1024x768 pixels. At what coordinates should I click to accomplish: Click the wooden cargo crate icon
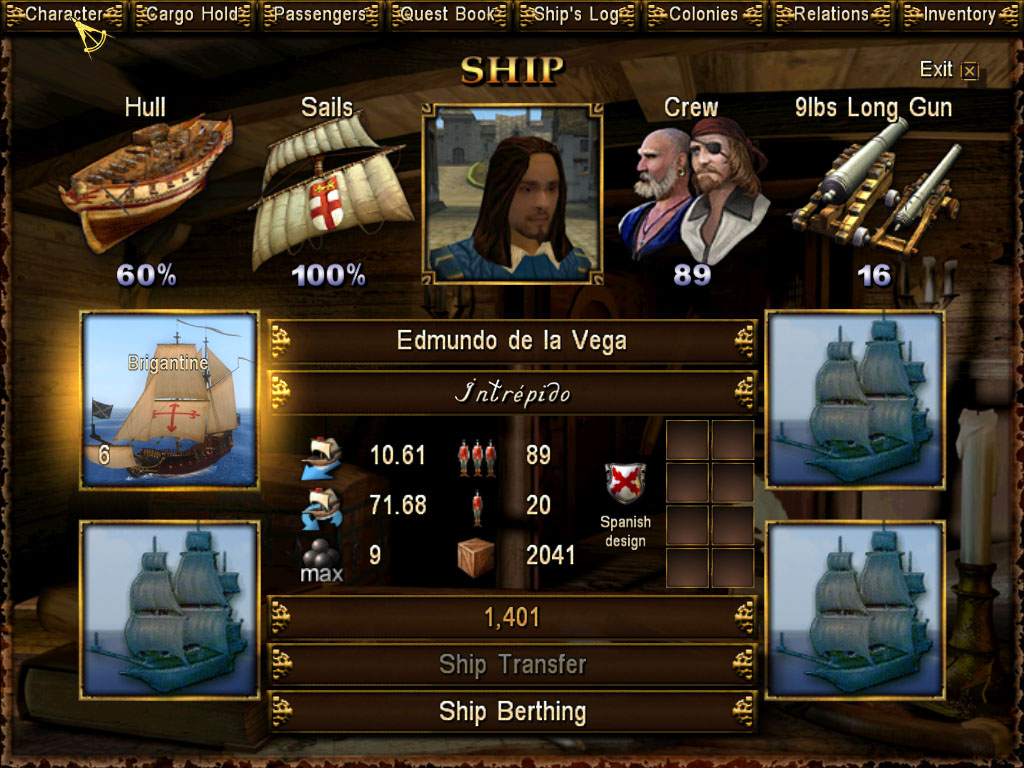(x=475, y=558)
